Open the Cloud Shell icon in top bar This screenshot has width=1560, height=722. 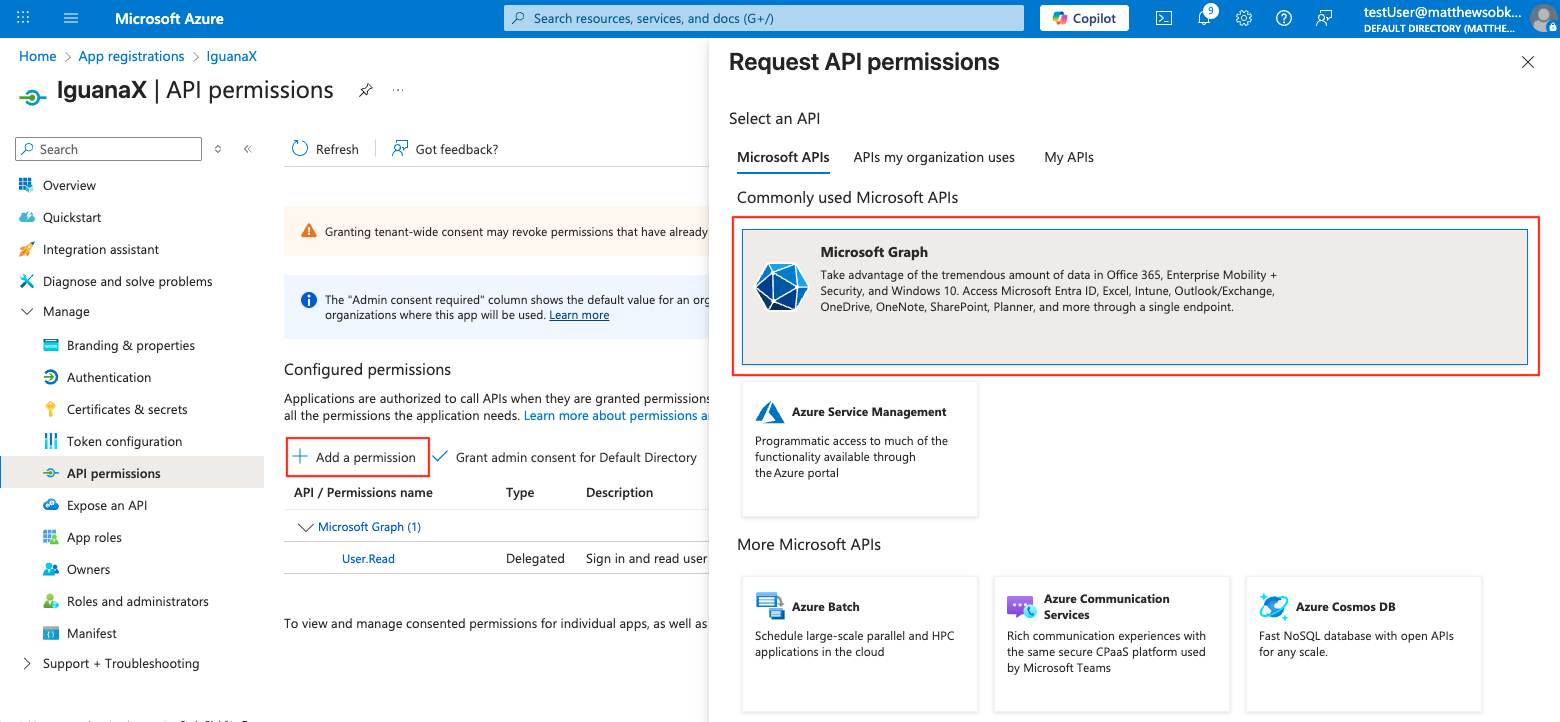click(1164, 18)
